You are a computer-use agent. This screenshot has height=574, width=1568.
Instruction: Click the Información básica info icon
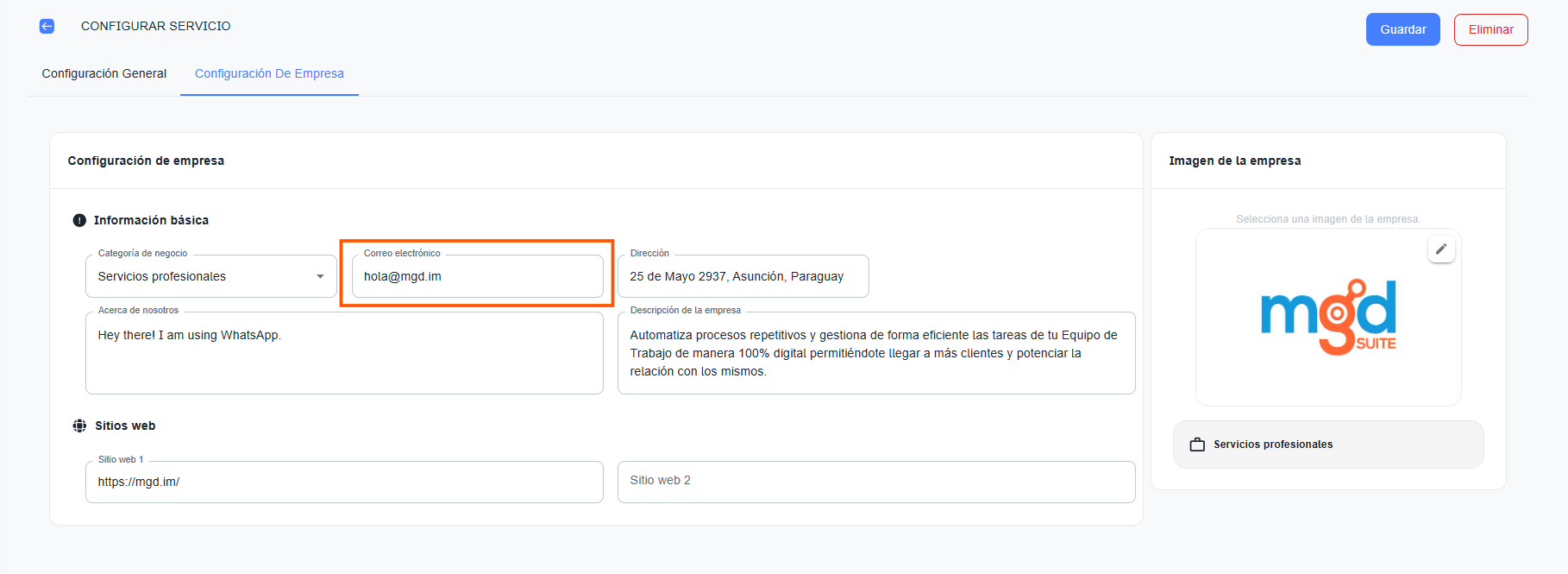(79, 220)
